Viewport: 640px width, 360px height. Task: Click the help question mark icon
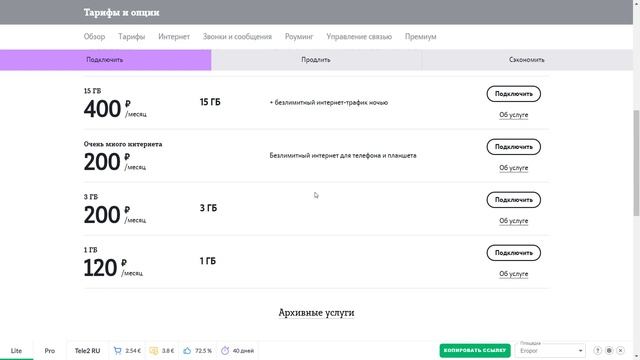point(598,351)
